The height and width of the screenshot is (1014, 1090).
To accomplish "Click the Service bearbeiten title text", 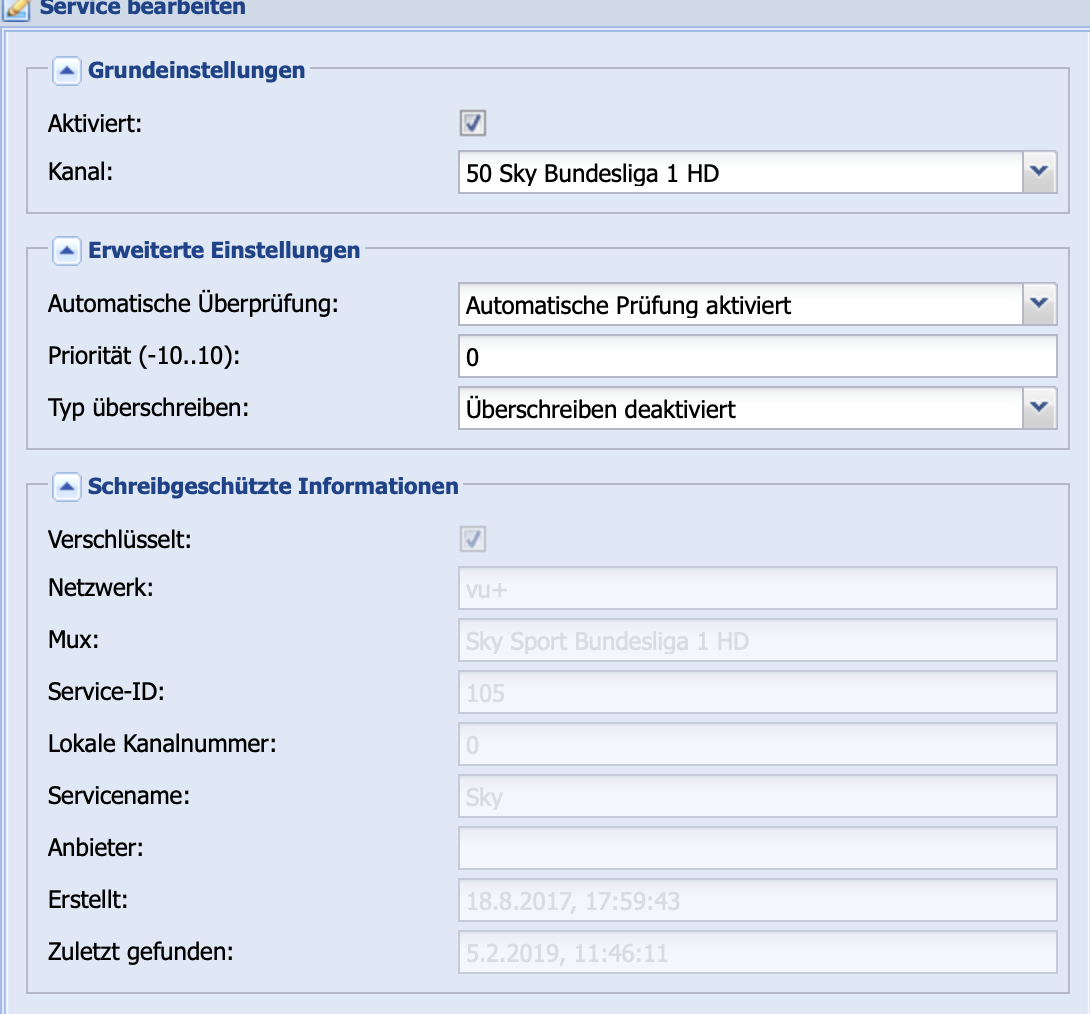I will 143,8.
